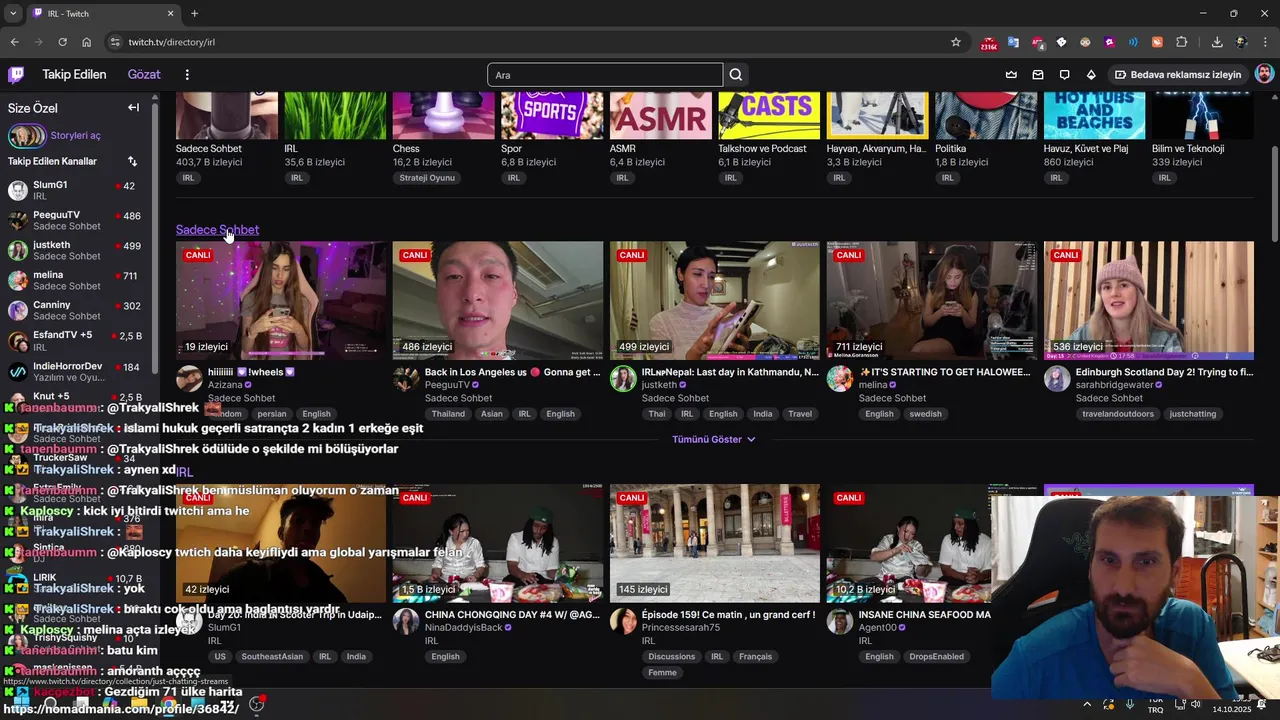Collapse the Size Özel sidebar panel
The width and height of the screenshot is (1280, 720).
click(133, 107)
